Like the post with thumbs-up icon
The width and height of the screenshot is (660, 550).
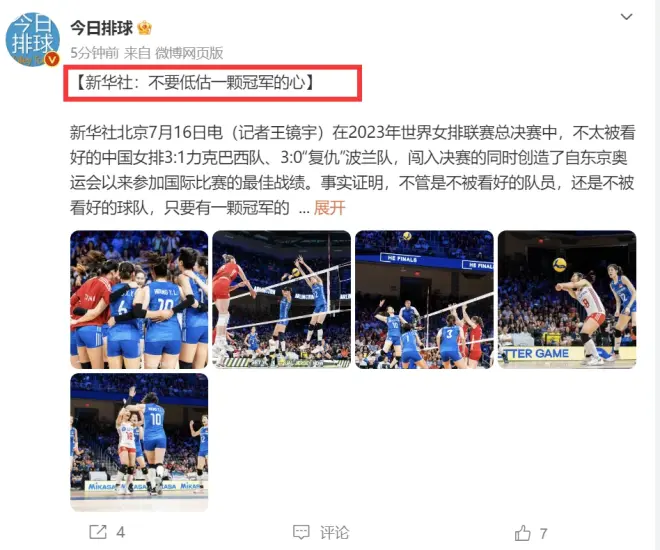click(523, 533)
